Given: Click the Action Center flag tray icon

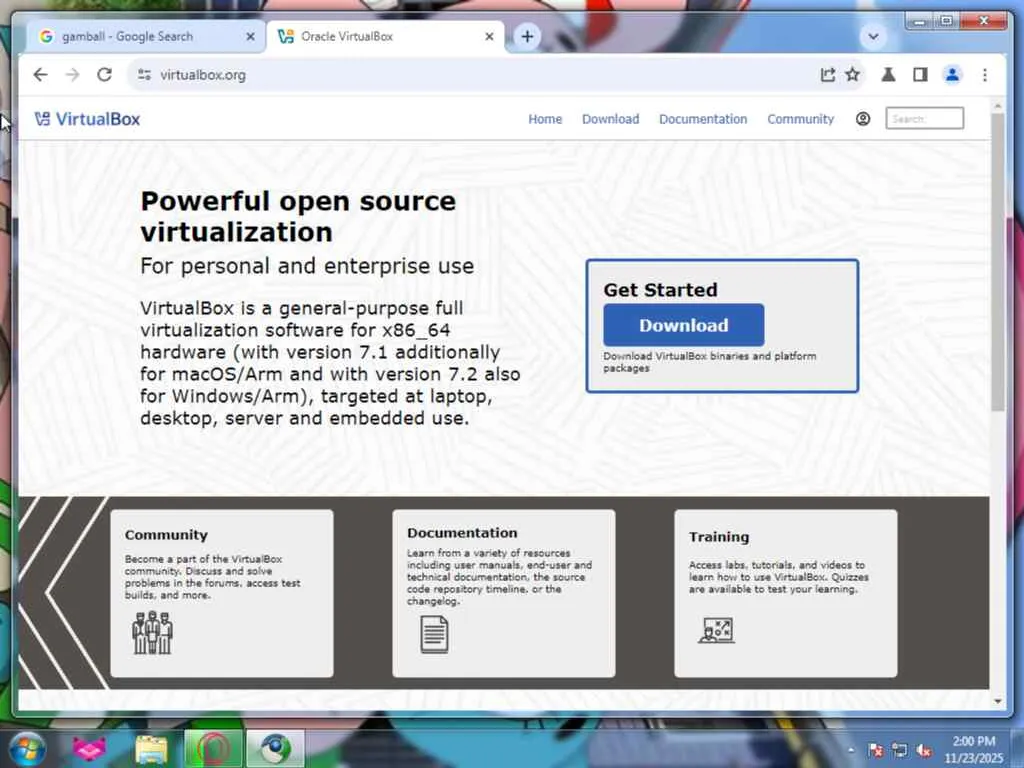Looking at the screenshot, I should pos(876,750).
